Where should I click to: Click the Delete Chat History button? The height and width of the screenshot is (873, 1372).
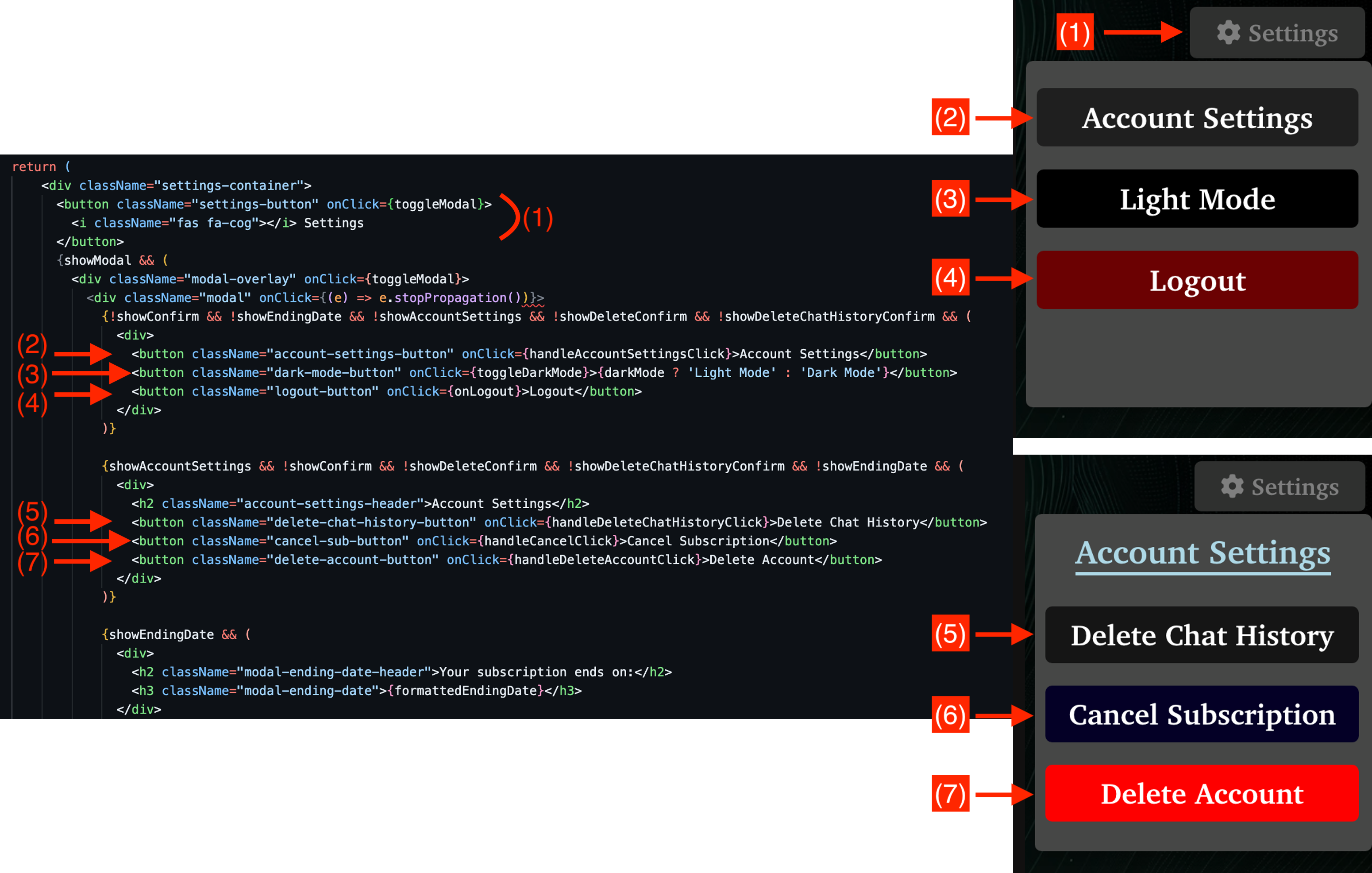1202,635
